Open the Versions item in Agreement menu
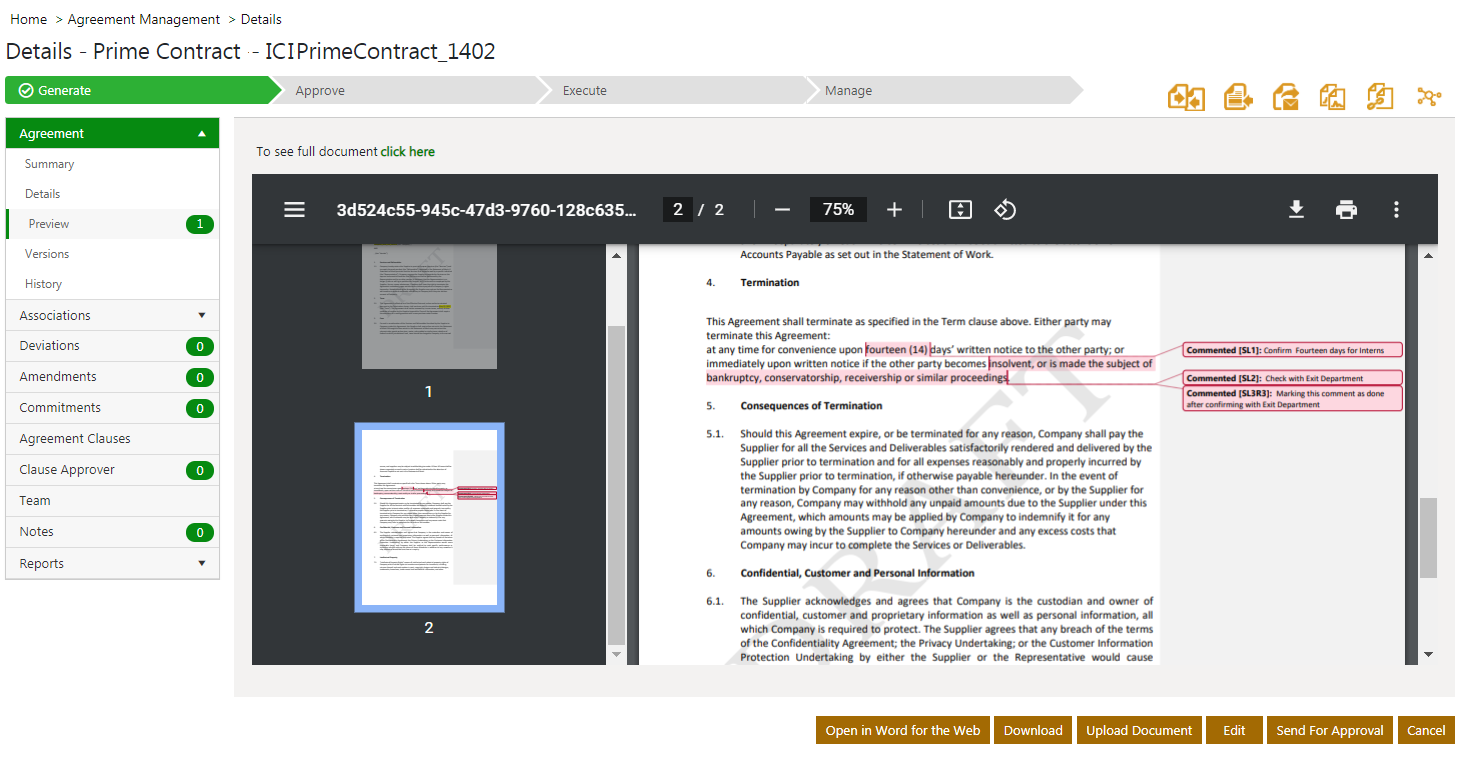The width and height of the screenshot is (1463, 758). tap(47, 254)
